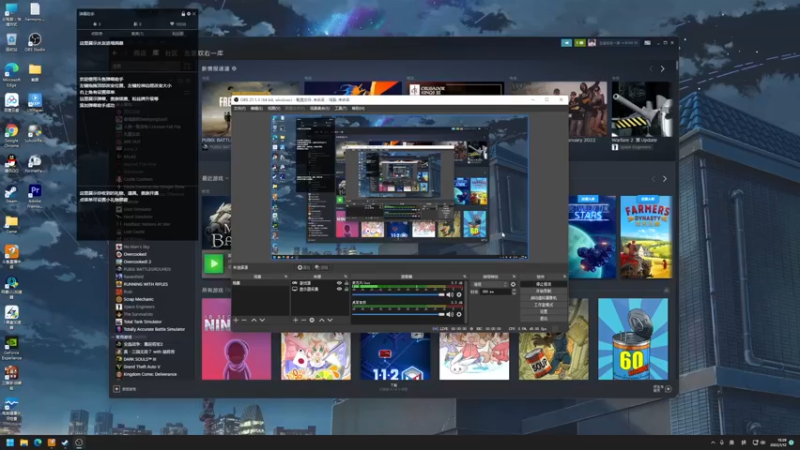Open Google Chrome desktop shortcut
This screenshot has height=450, width=800.
pyautogui.click(x=12, y=135)
